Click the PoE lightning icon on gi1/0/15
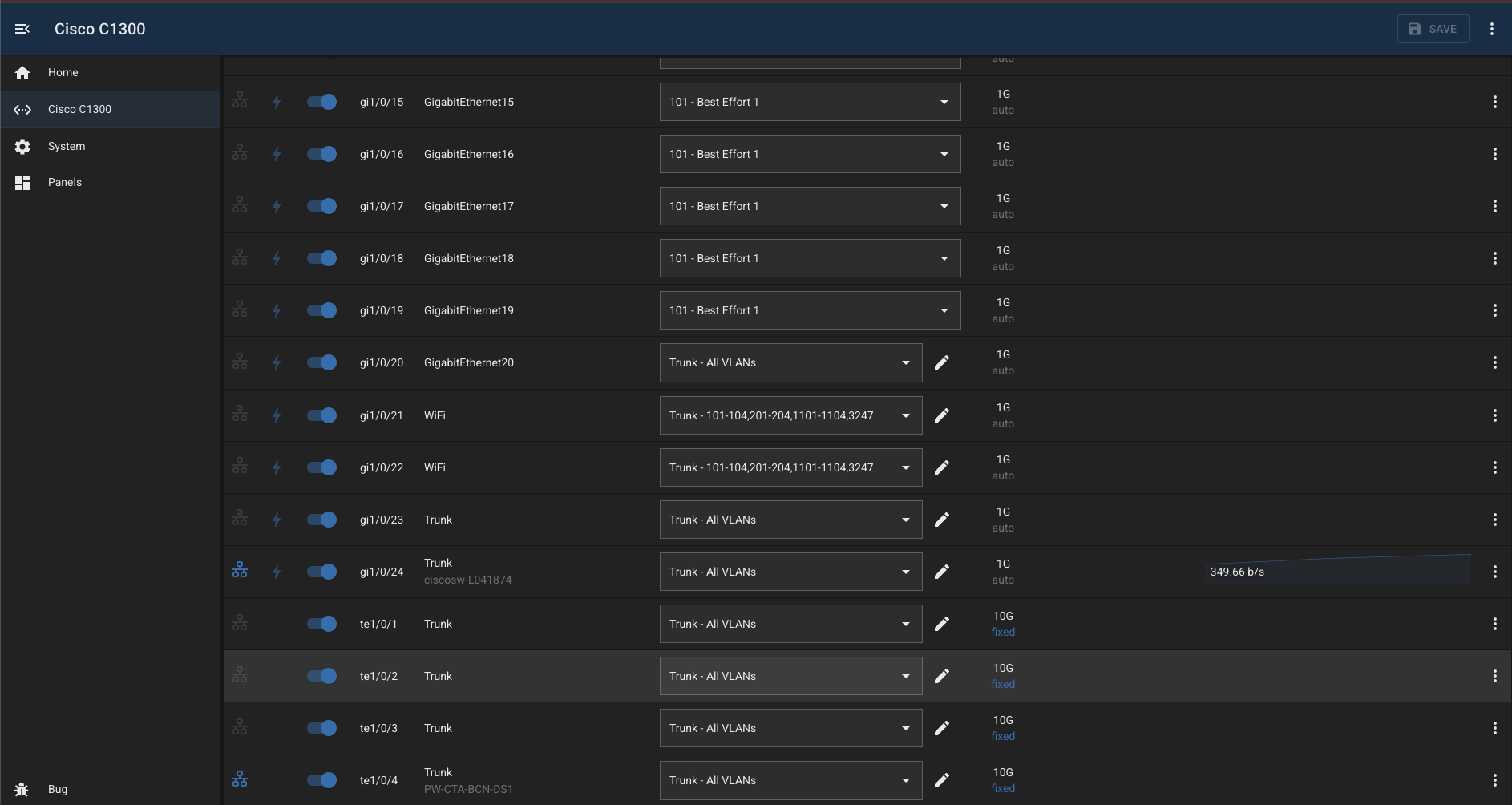The height and width of the screenshot is (805, 1512). point(277,102)
